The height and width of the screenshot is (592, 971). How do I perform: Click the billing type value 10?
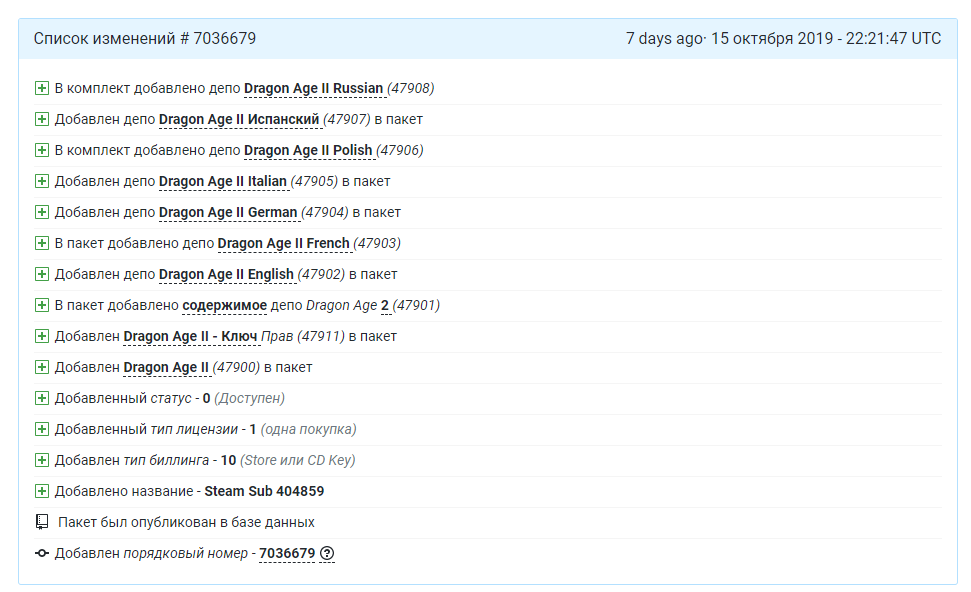point(229,460)
